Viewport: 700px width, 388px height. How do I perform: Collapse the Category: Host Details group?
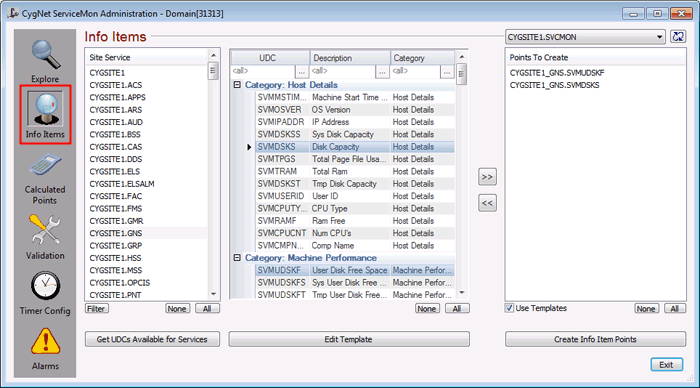(237, 85)
